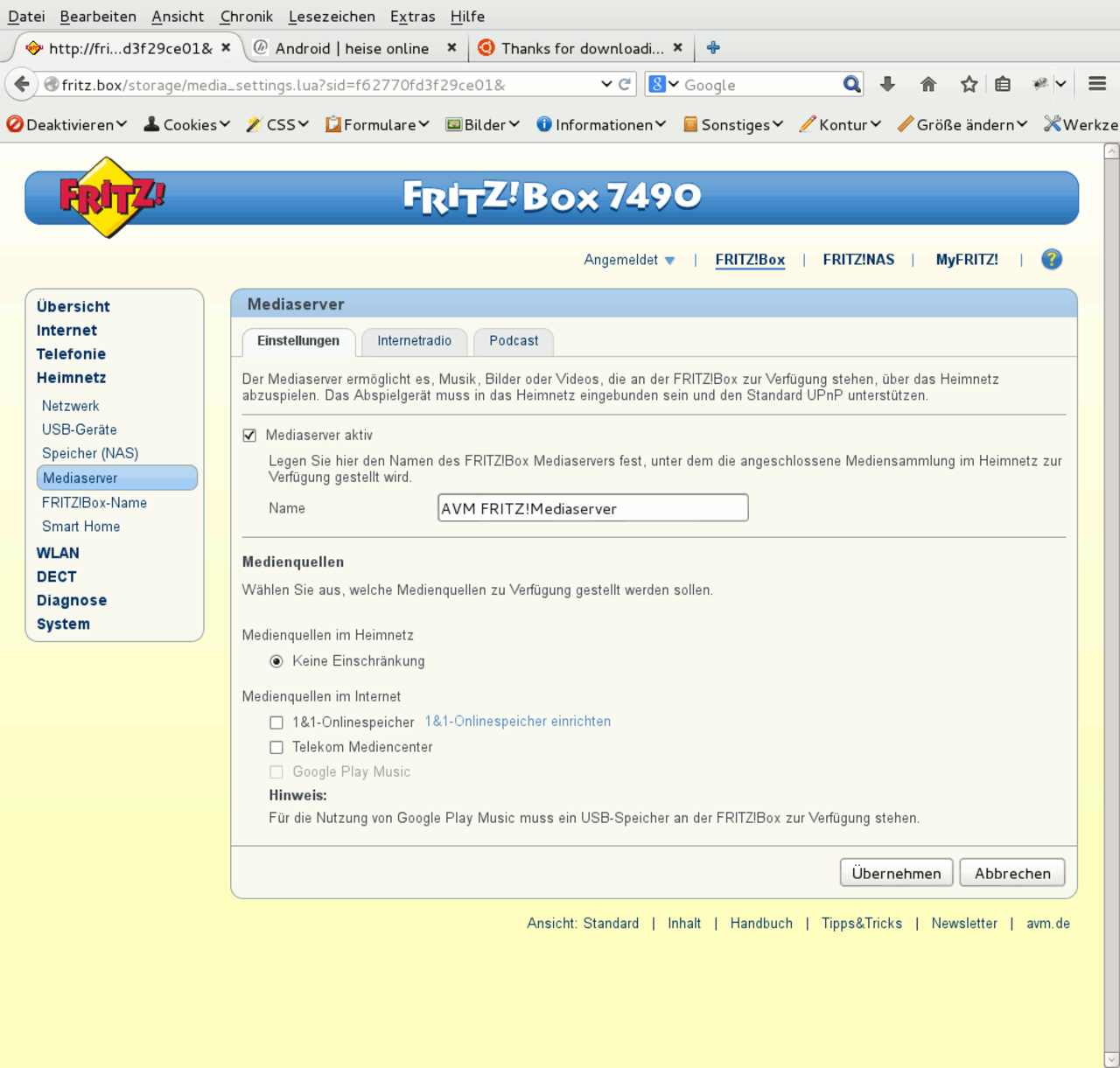Open the Extras menu
Viewport: 1120px width, 1068px height.
413,16
